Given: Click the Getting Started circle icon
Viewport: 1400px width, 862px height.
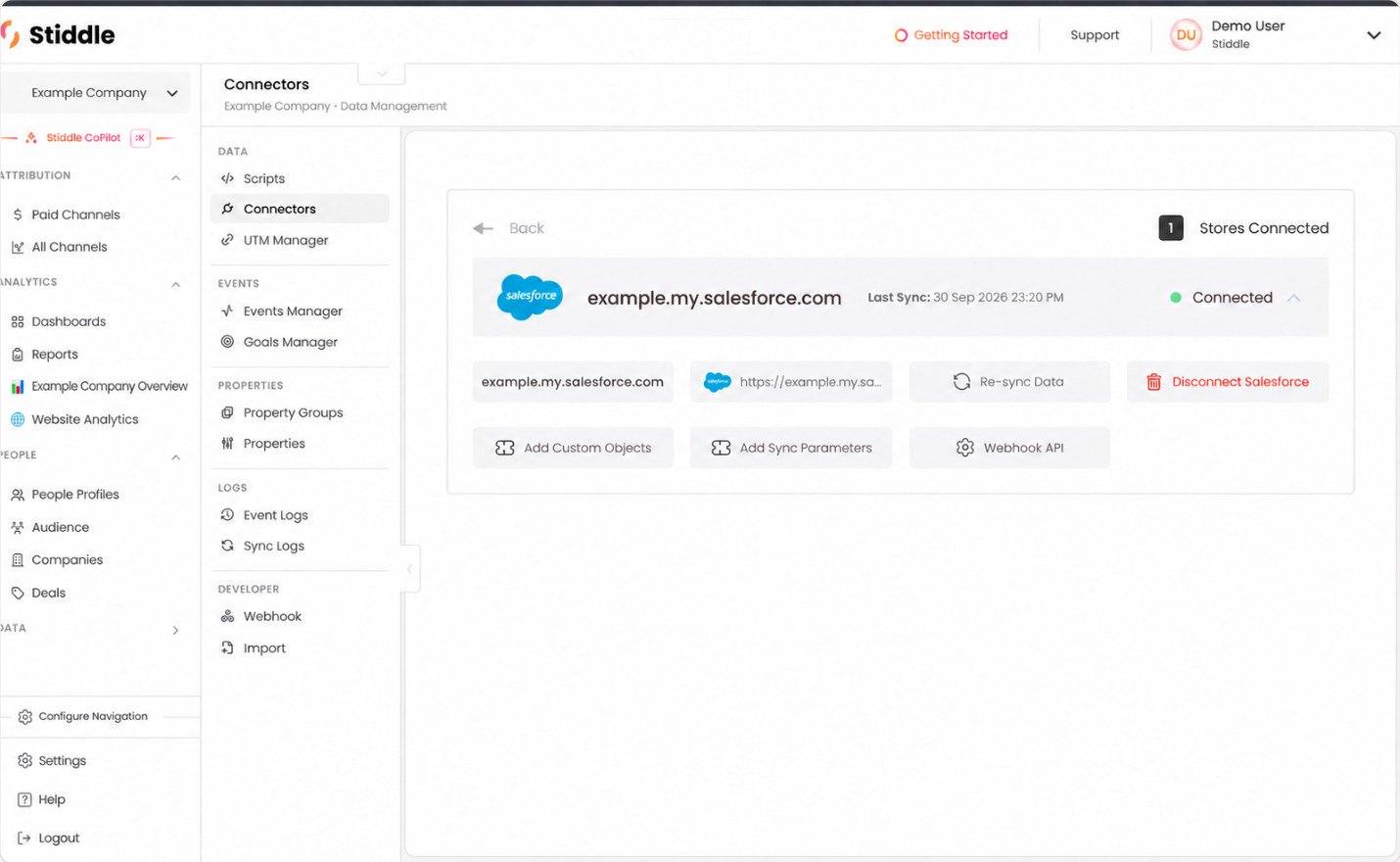Looking at the screenshot, I should (x=901, y=35).
